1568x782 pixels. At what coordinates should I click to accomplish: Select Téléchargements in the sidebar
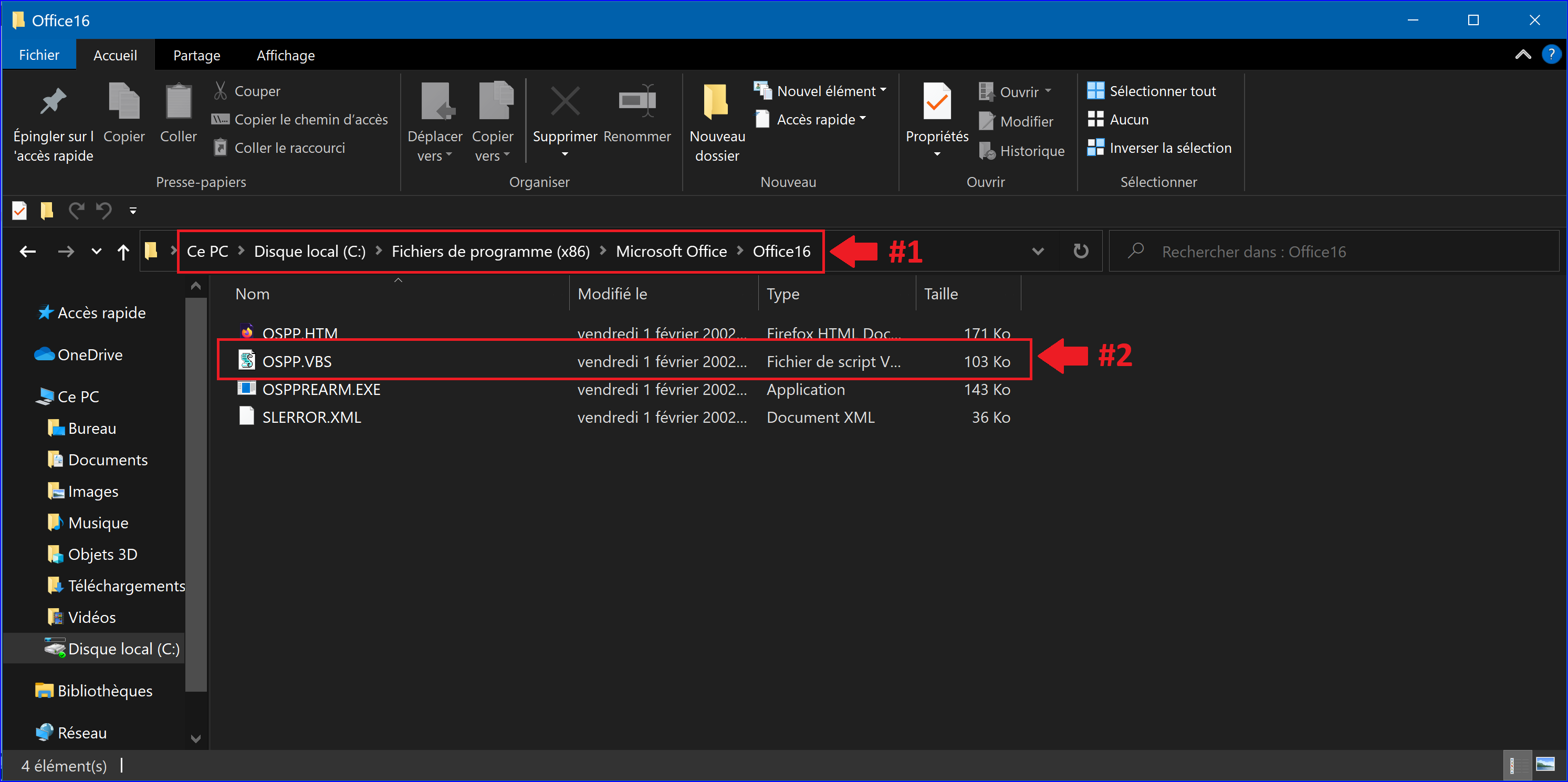(x=116, y=586)
